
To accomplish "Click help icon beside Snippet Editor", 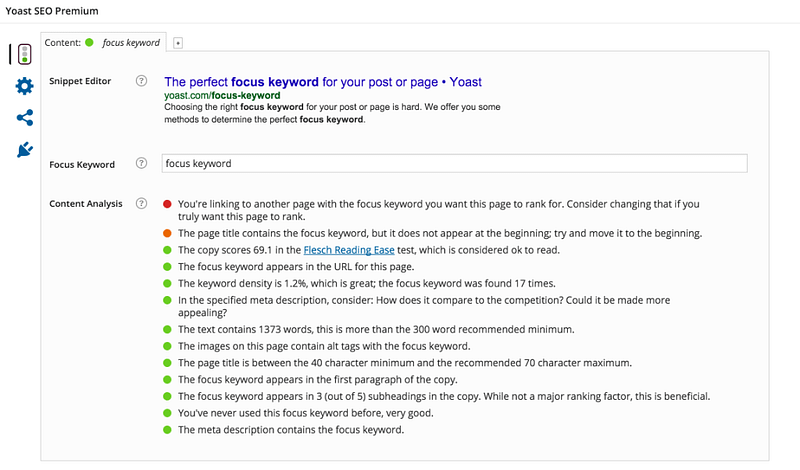I will pyautogui.click(x=142, y=81).
